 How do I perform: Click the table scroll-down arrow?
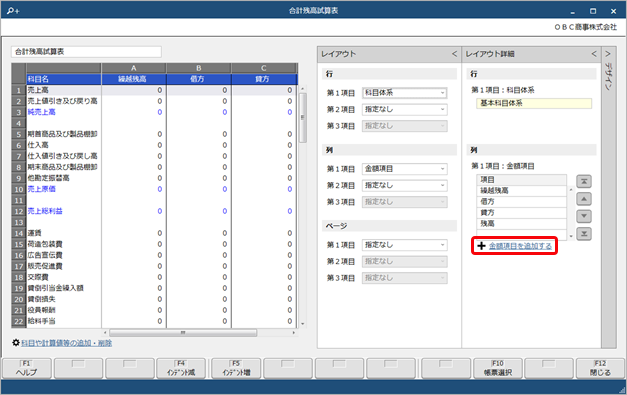point(303,324)
